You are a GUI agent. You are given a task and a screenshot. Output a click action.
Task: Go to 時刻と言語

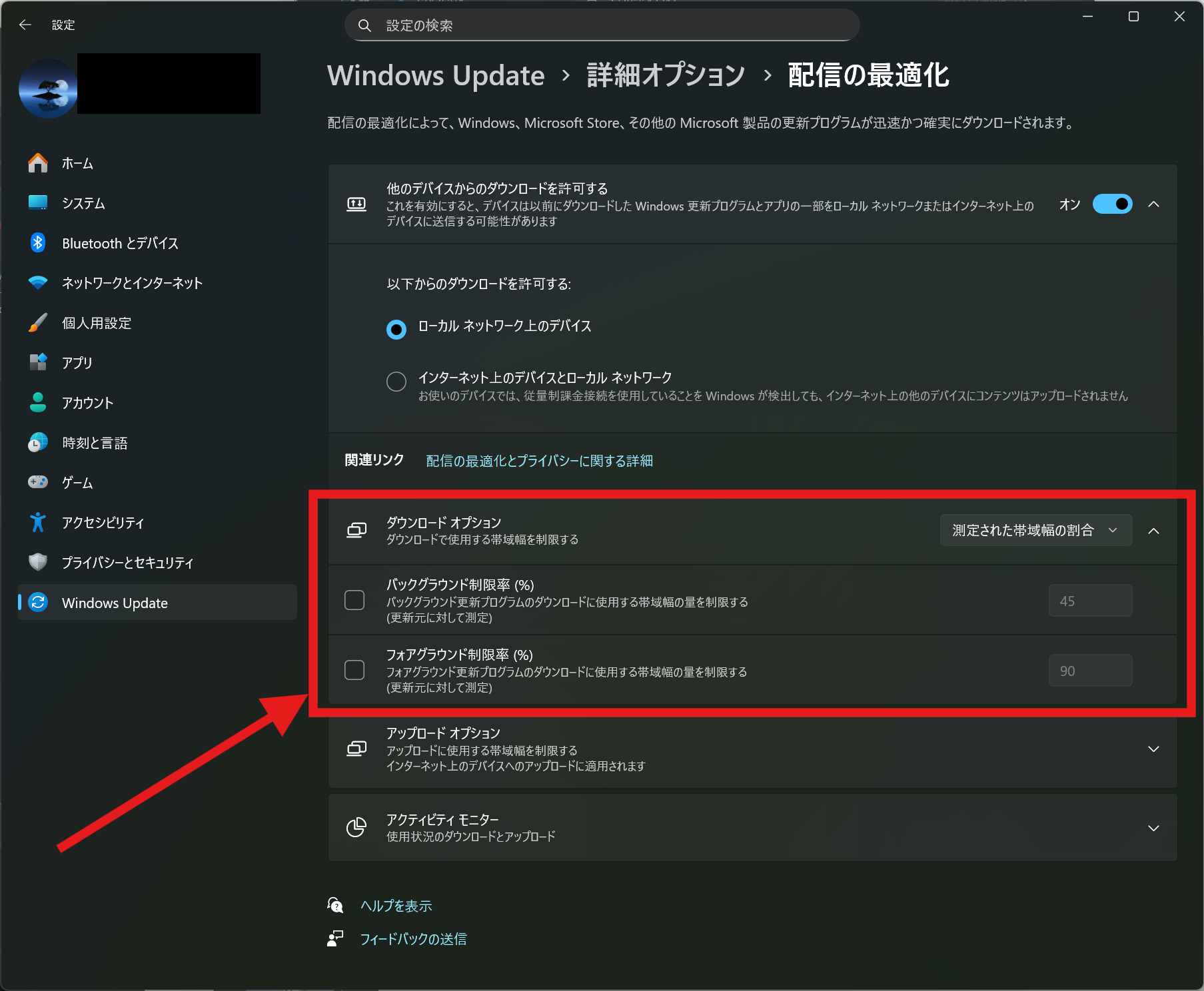click(157, 443)
